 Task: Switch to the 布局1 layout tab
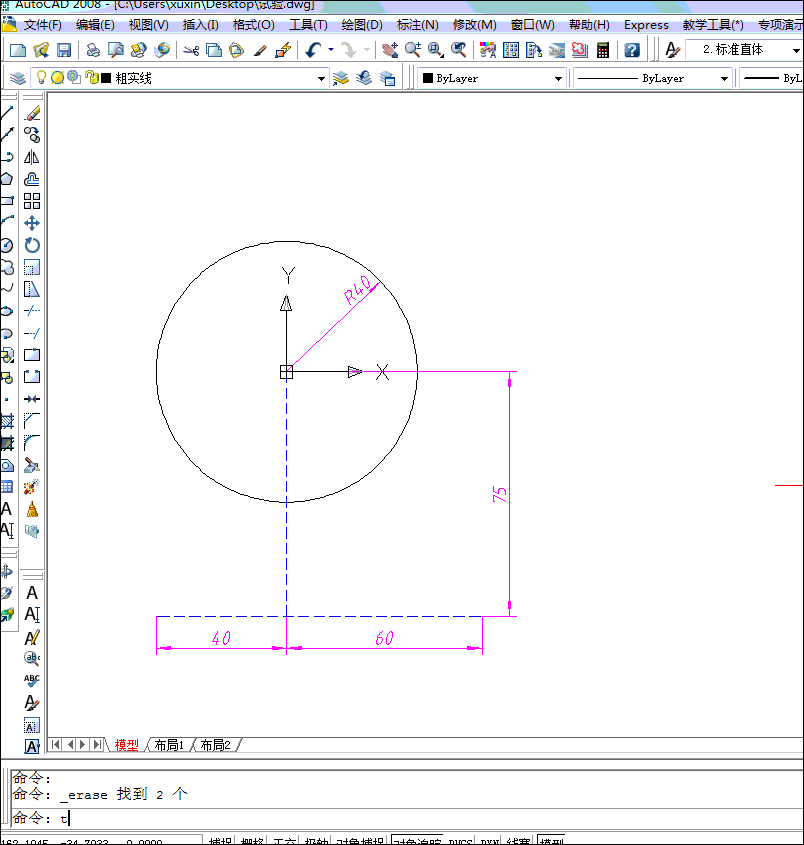[169, 745]
